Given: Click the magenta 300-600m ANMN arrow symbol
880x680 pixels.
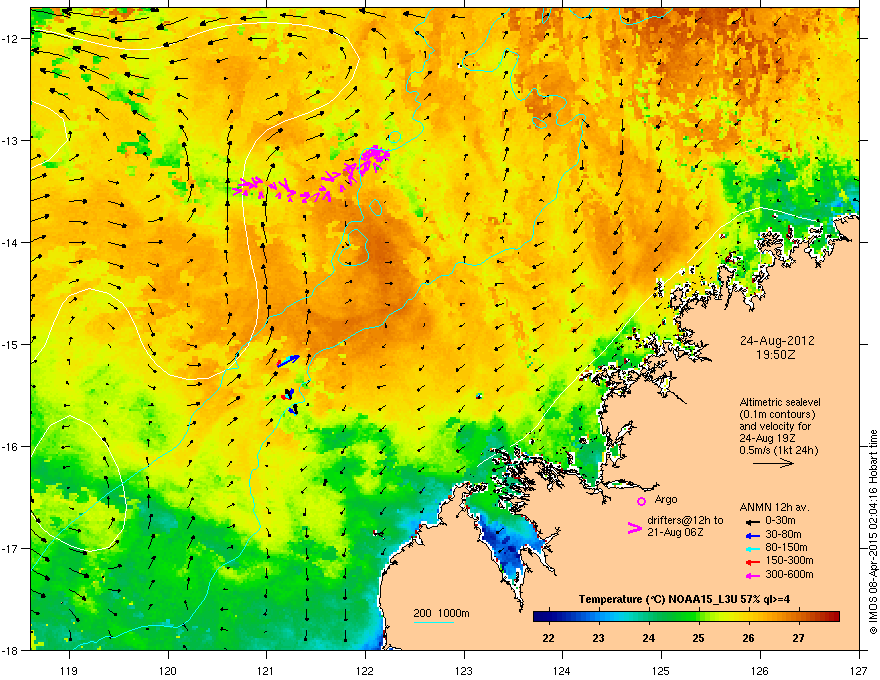Looking at the screenshot, I should click(x=753, y=575).
